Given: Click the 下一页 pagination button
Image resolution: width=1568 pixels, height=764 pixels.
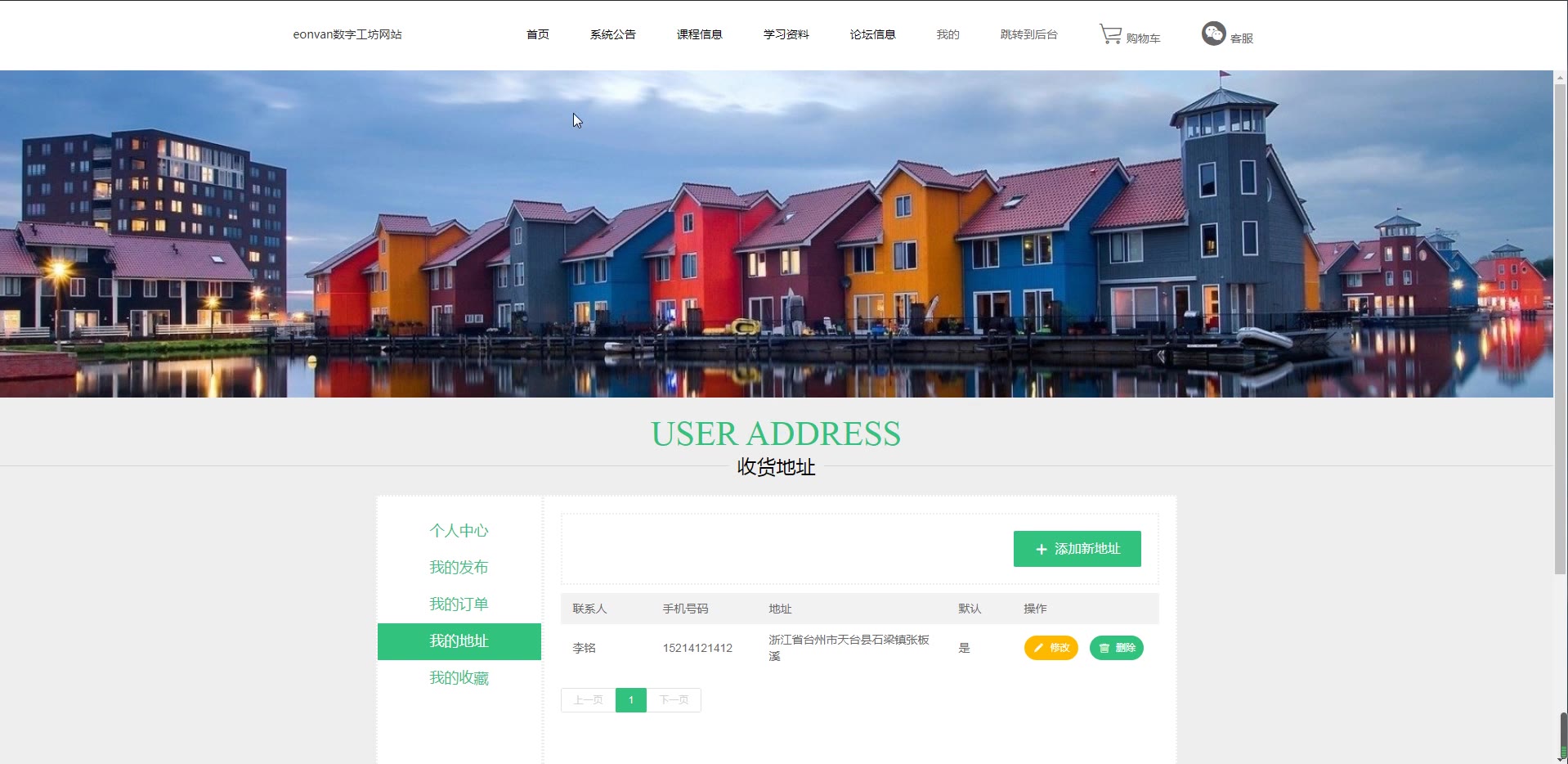Looking at the screenshot, I should pyautogui.click(x=674, y=700).
